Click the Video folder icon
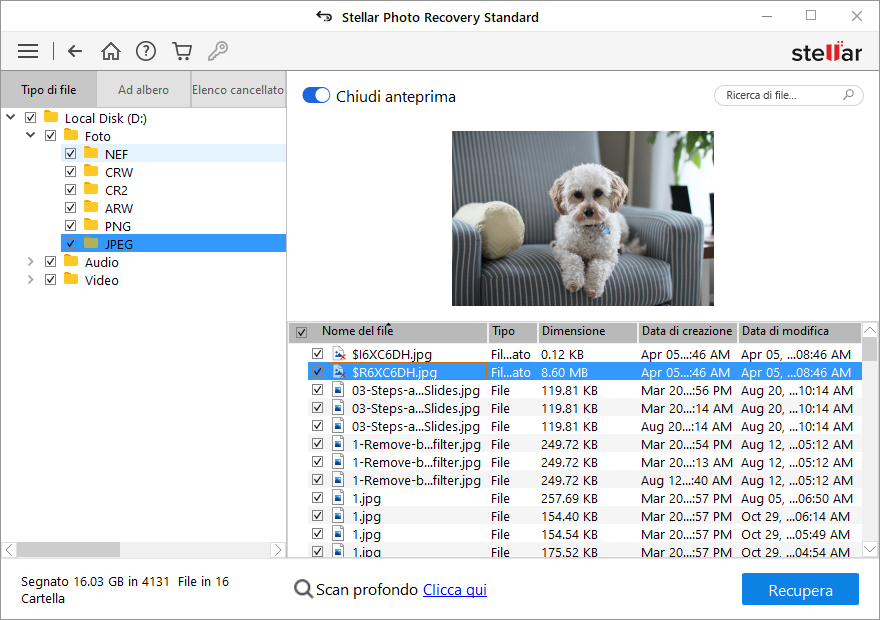880x620 pixels. [71, 278]
